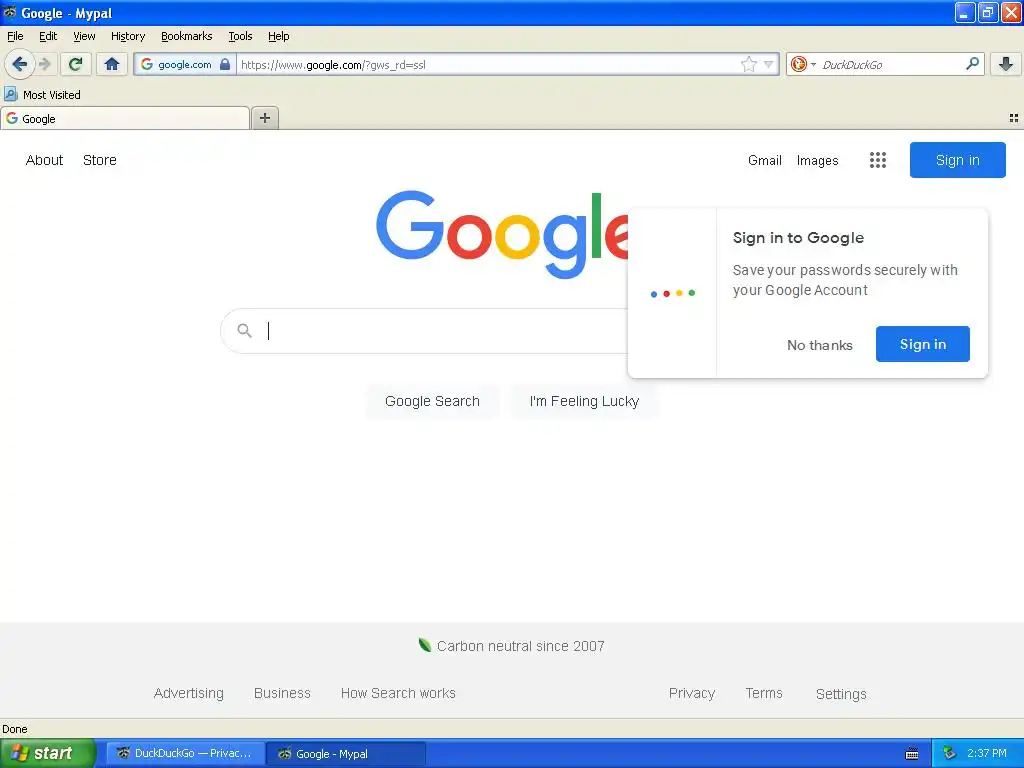Select the Google browser tab
This screenshot has height=768, width=1024.
click(x=125, y=118)
